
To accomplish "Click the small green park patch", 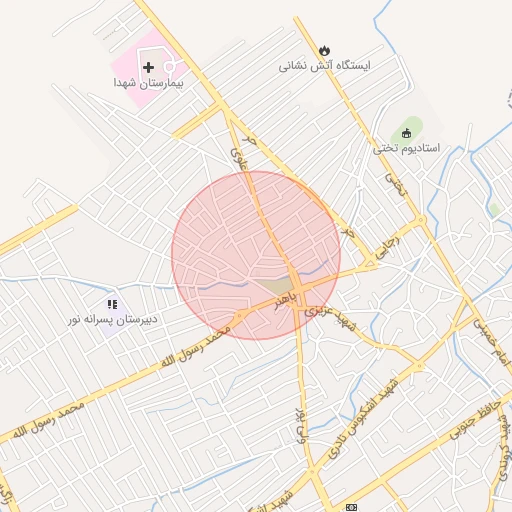I will pos(495,210).
